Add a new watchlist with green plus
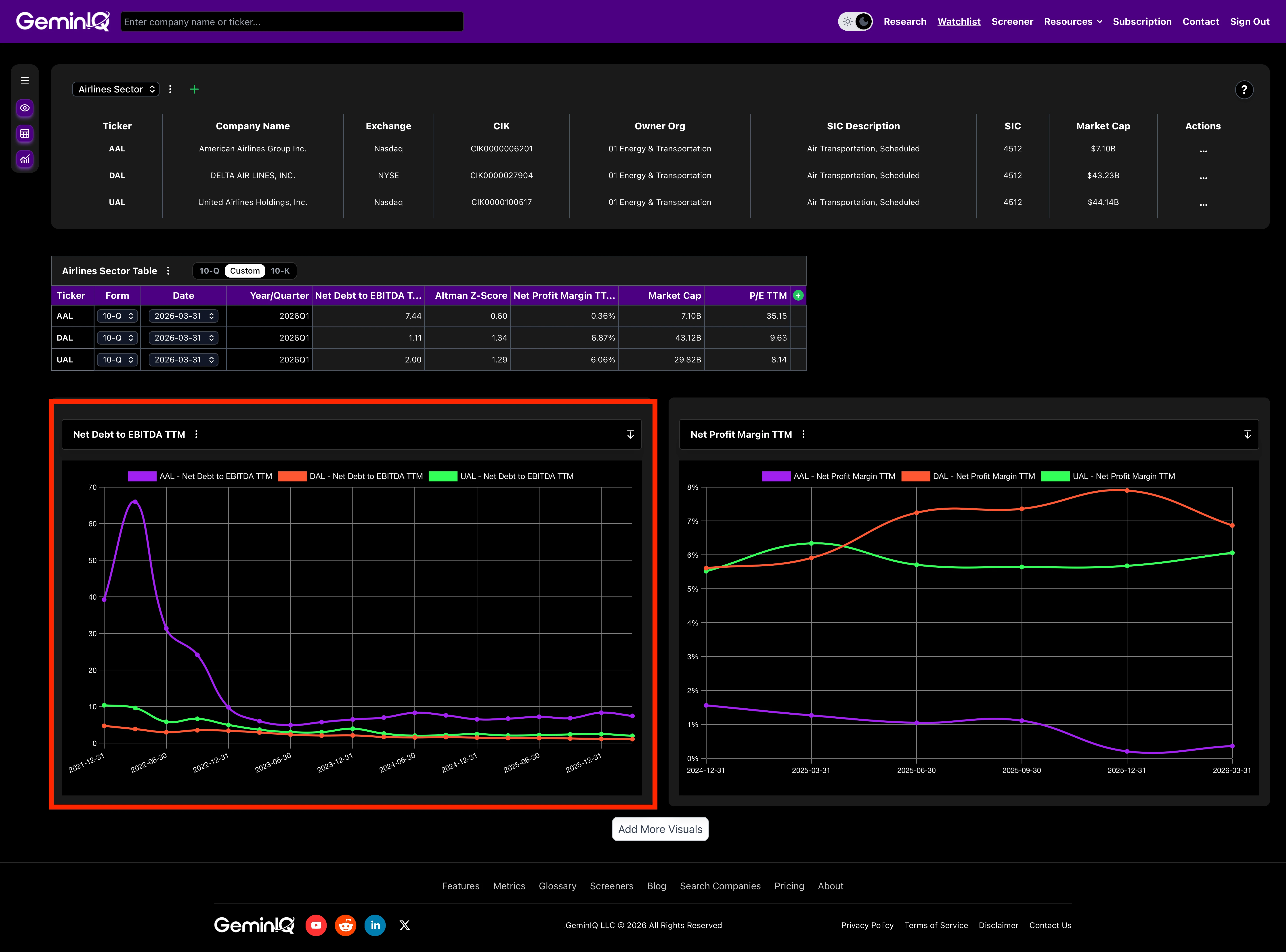1286x952 pixels. 194,89
